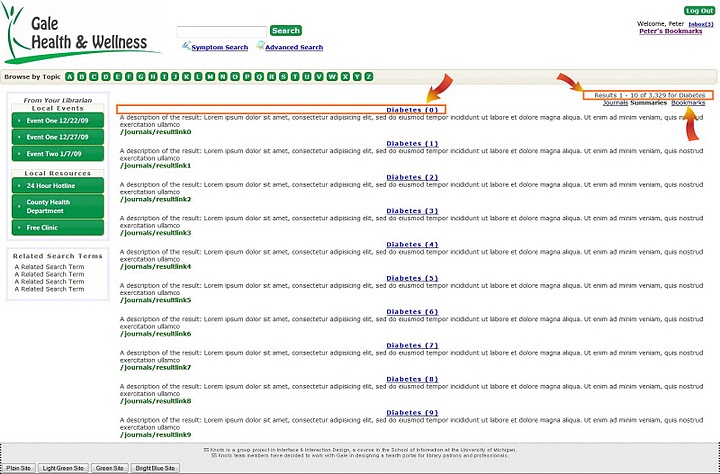The image size is (720, 474).
Task: Switch to the Bright Blue Site theme
Action: 155,468
